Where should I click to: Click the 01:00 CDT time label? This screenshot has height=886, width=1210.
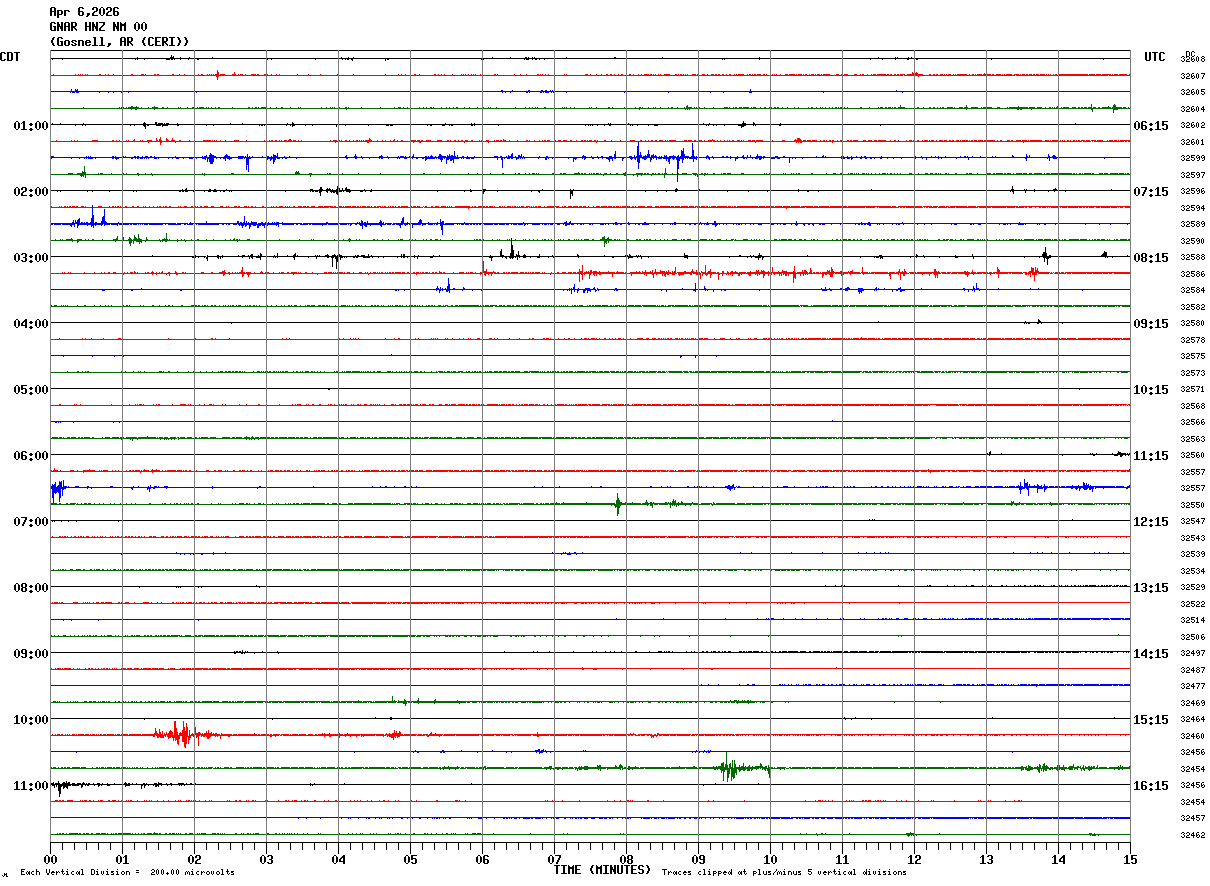tap(31, 125)
